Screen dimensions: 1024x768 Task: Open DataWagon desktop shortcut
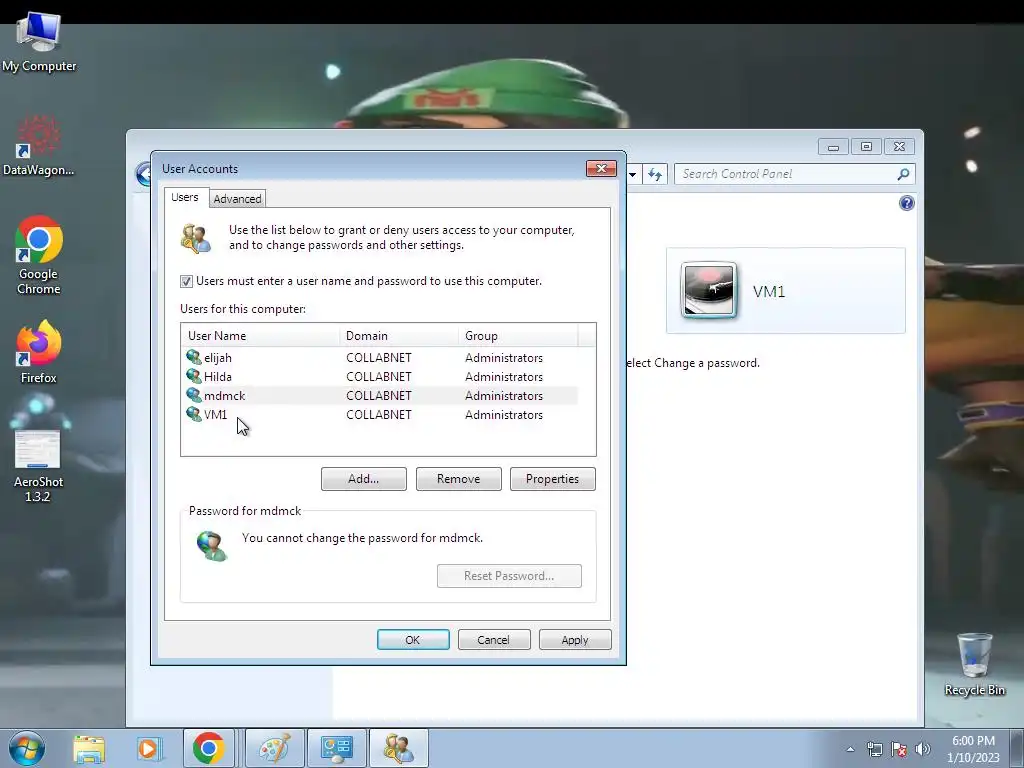click(39, 146)
